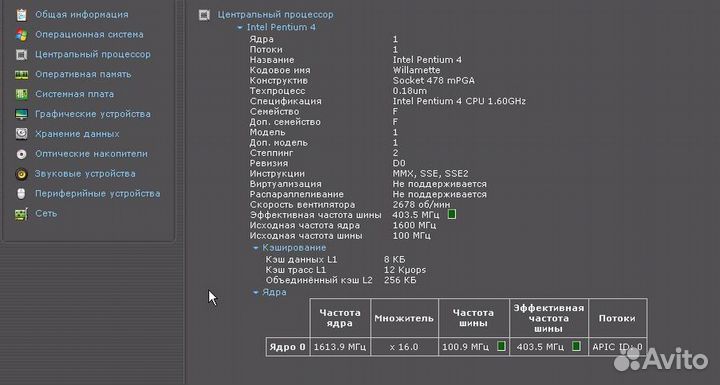Click the Intel Pentium 4 tree heading
The width and height of the screenshot is (720, 385).
pyautogui.click(x=281, y=27)
